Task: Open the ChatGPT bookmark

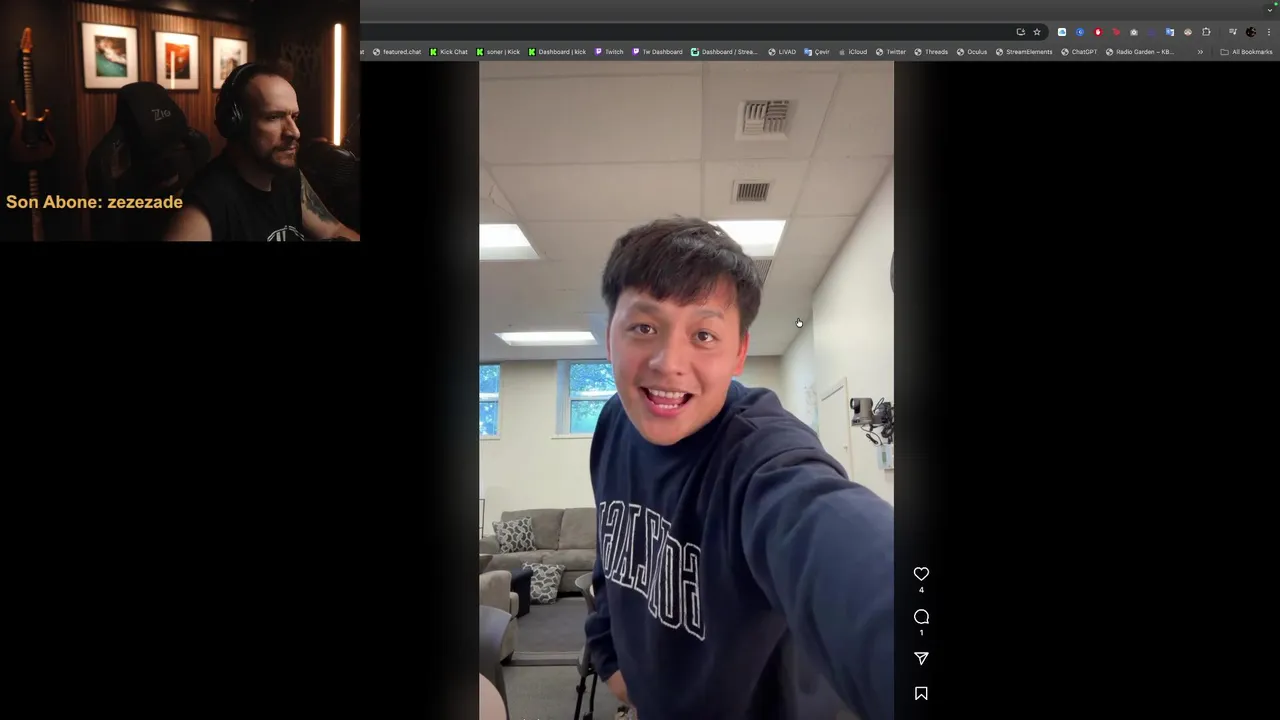Action: (x=1079, y=52)
